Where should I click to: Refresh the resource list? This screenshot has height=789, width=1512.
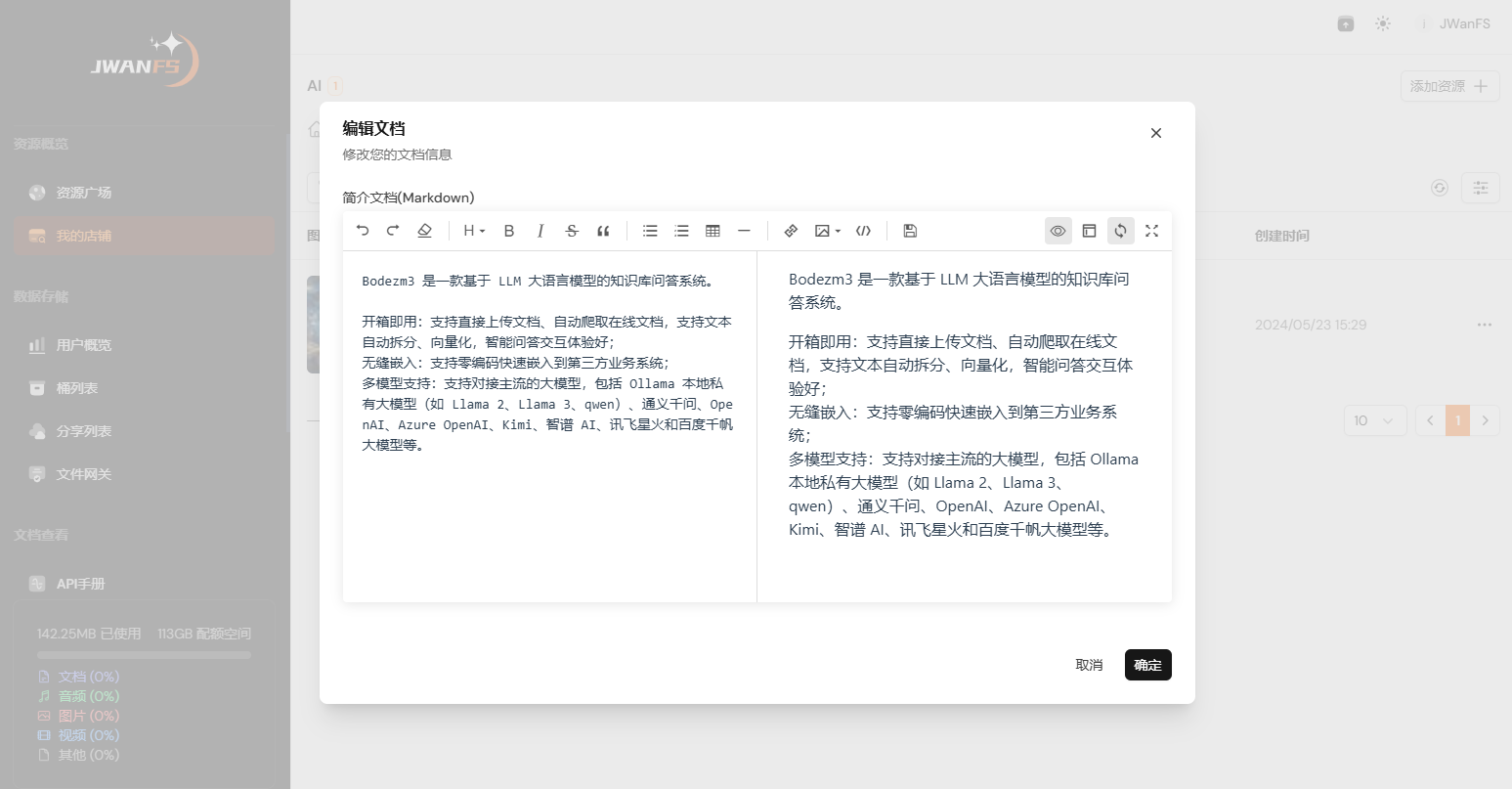[x=1439, y=188]
